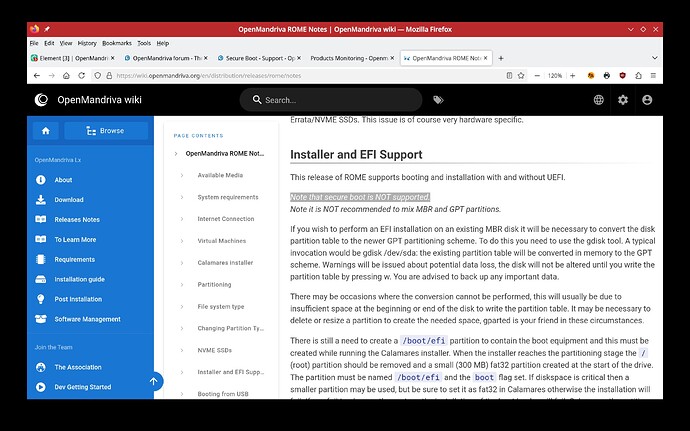Viewport: 690px width, 431px height.
Task: Open the Download sidebar link
Action: pos(69,199)
